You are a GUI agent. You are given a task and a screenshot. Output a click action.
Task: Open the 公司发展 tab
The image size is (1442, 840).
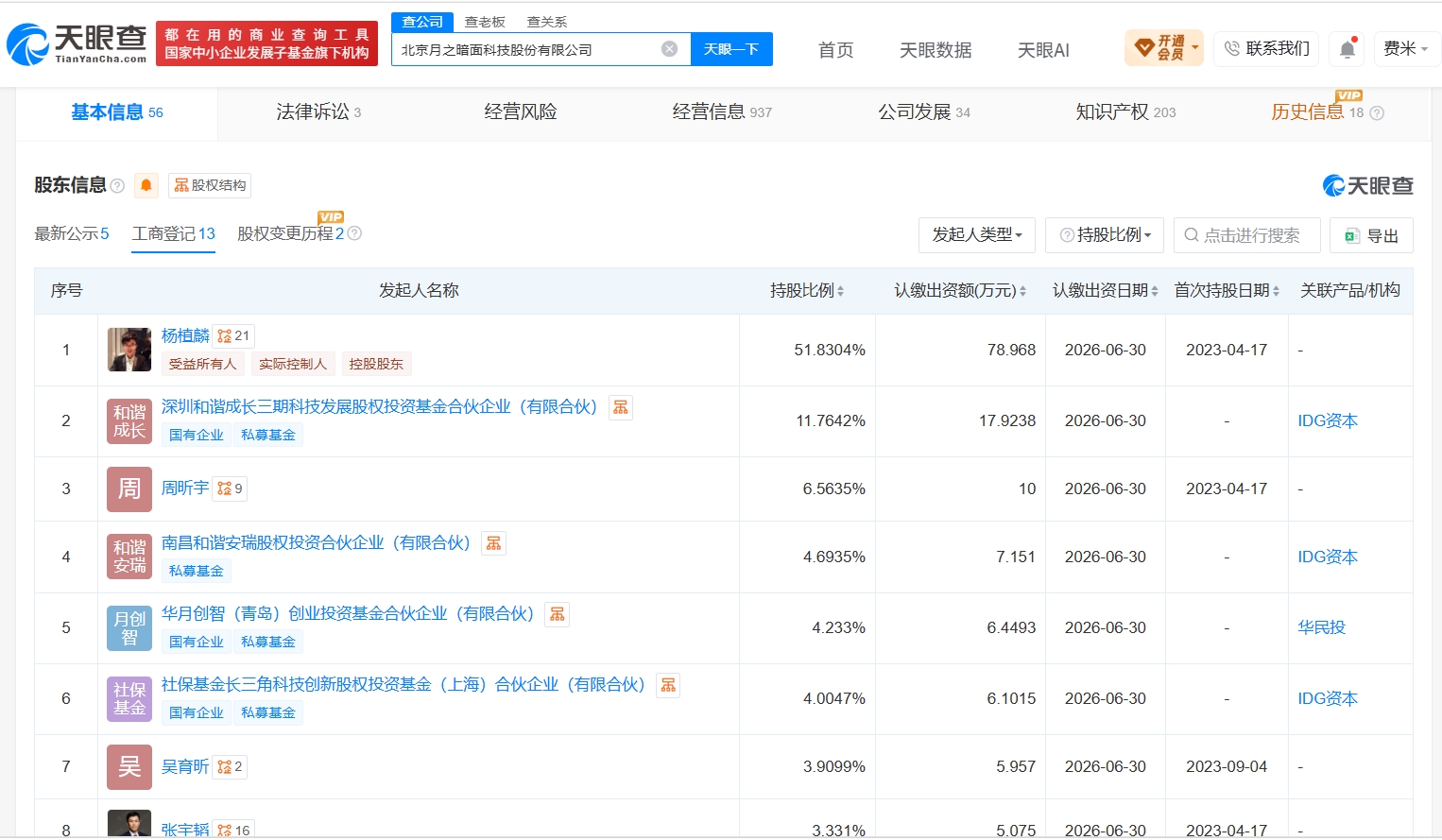[x=924, y=112]
